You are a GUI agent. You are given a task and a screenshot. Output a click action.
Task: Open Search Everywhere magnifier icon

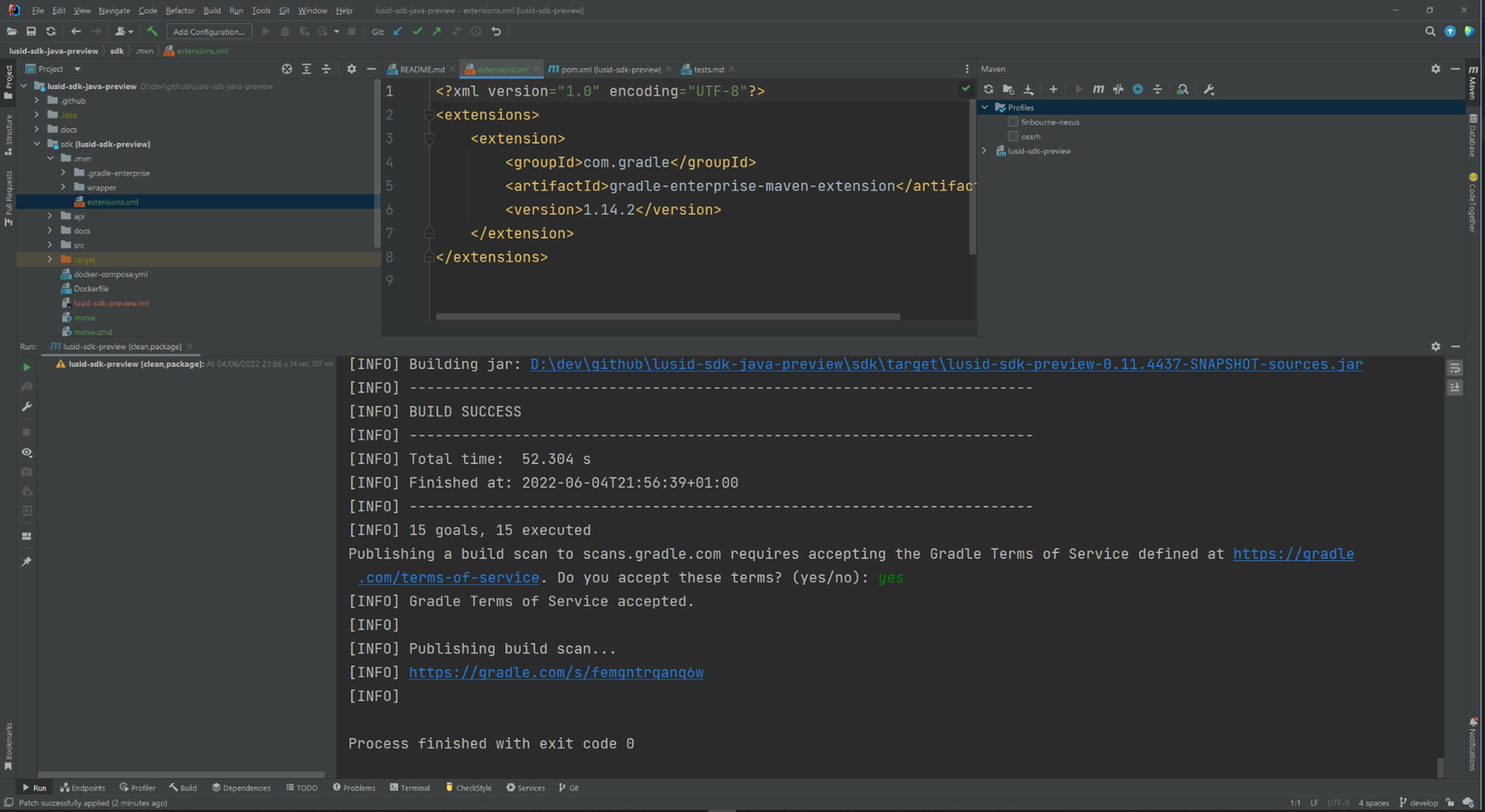tap(1430, 32)
